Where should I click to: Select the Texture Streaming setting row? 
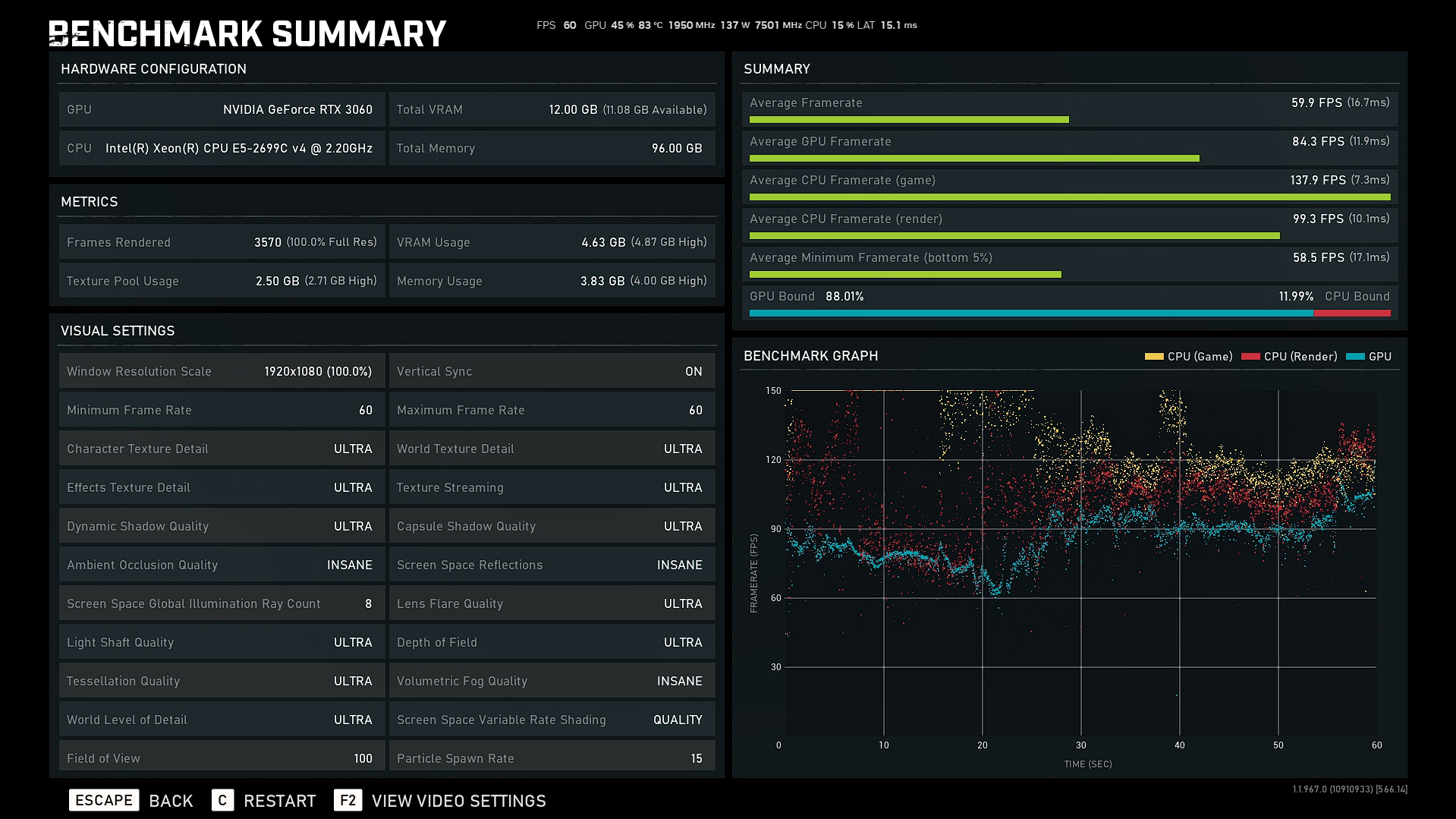[x=552, y=487]
